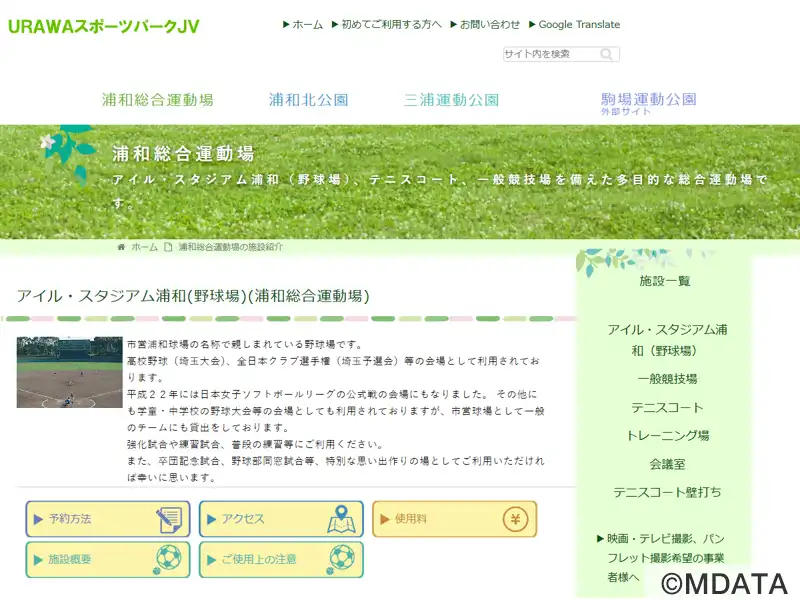Click the map pin icon on アクセス
Viewport: 800px width, 600px height.
[x=342, y=519]
